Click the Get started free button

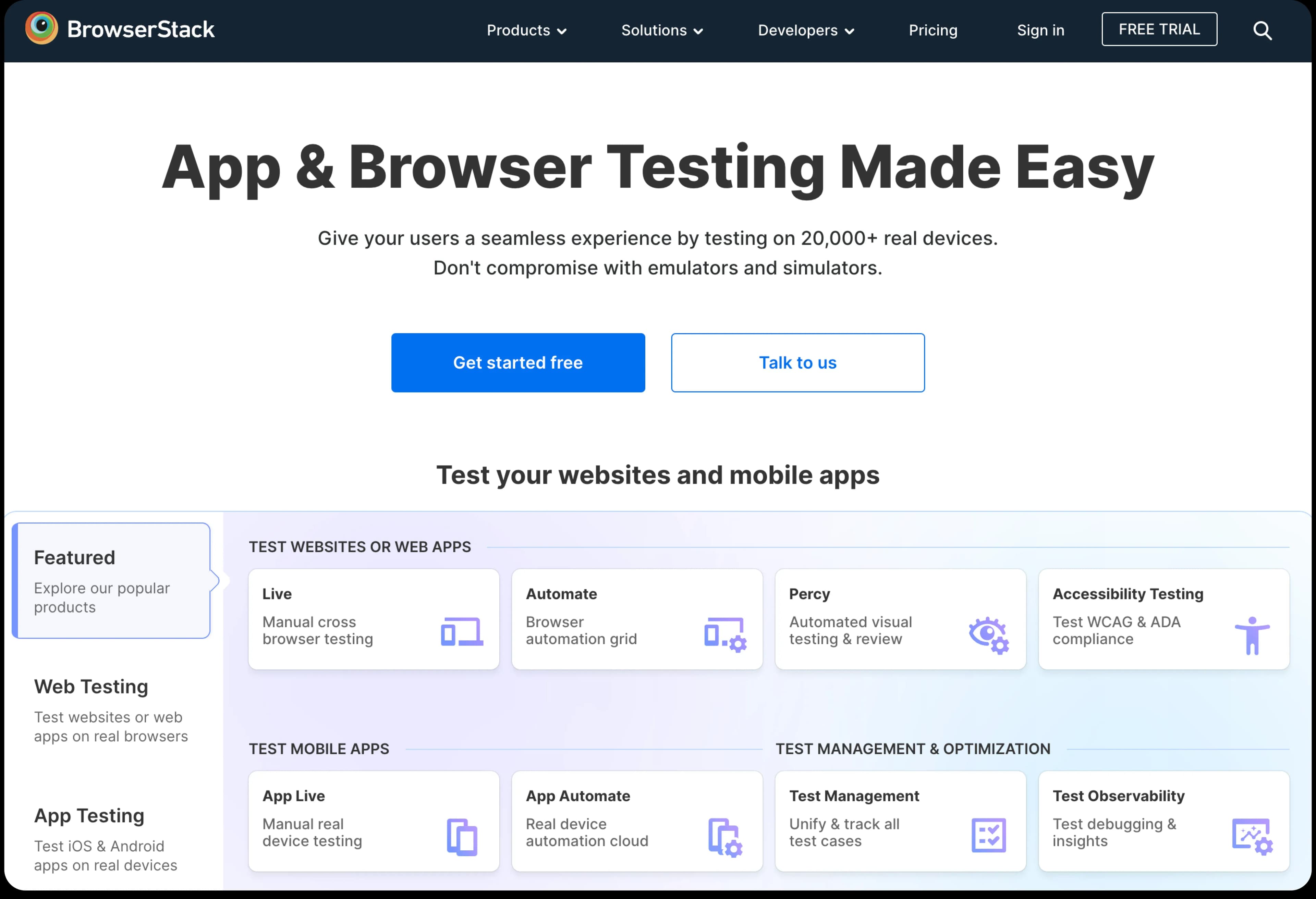[x=517, y=362]
